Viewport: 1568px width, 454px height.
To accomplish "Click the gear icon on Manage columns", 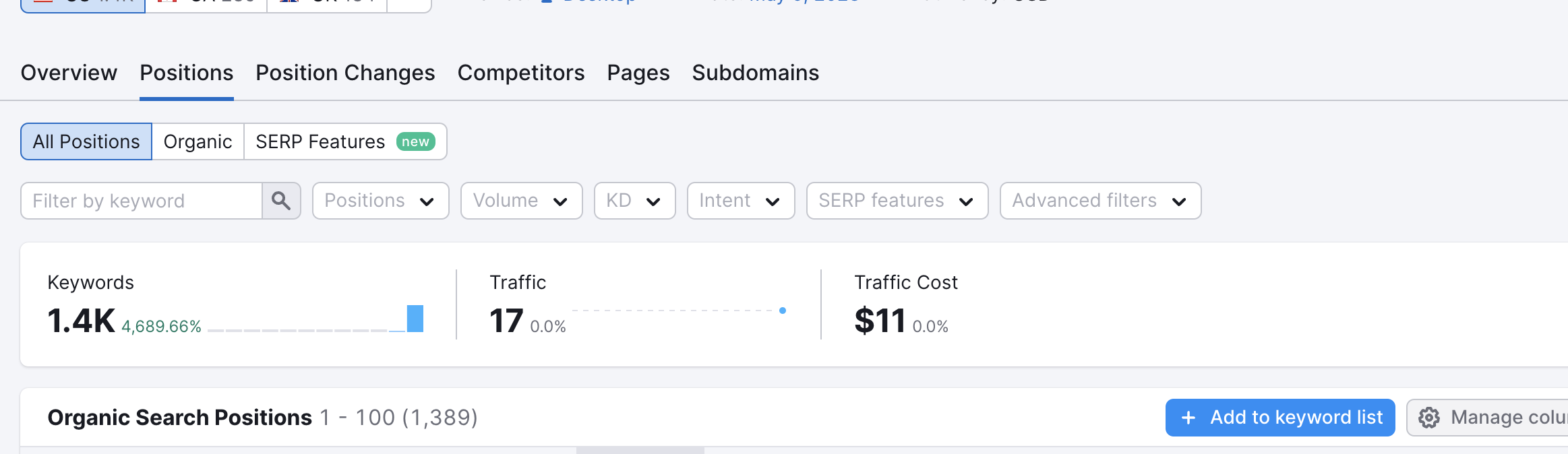I will (x=1429, y=418).
